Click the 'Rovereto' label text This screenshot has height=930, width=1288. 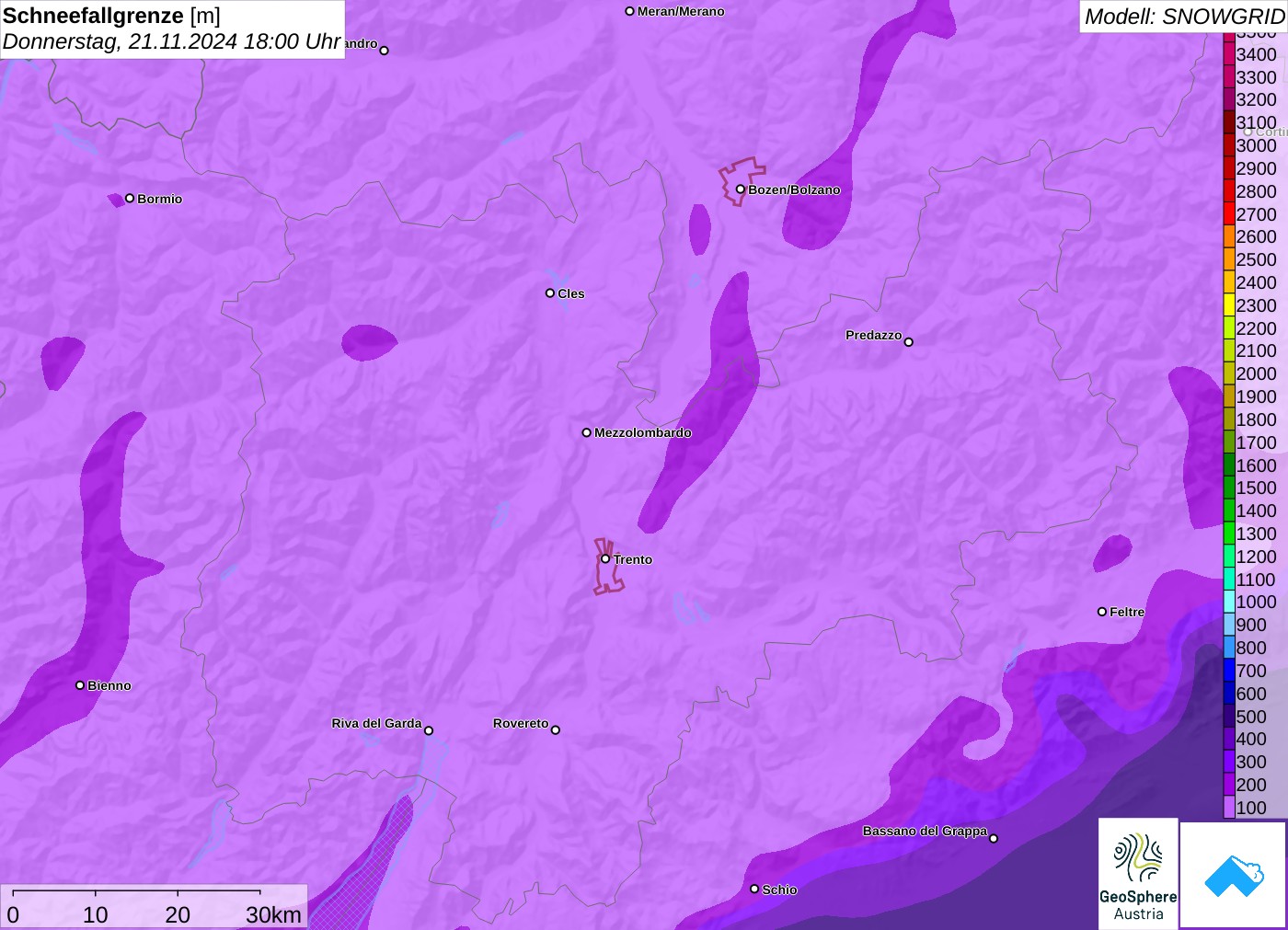521,723
